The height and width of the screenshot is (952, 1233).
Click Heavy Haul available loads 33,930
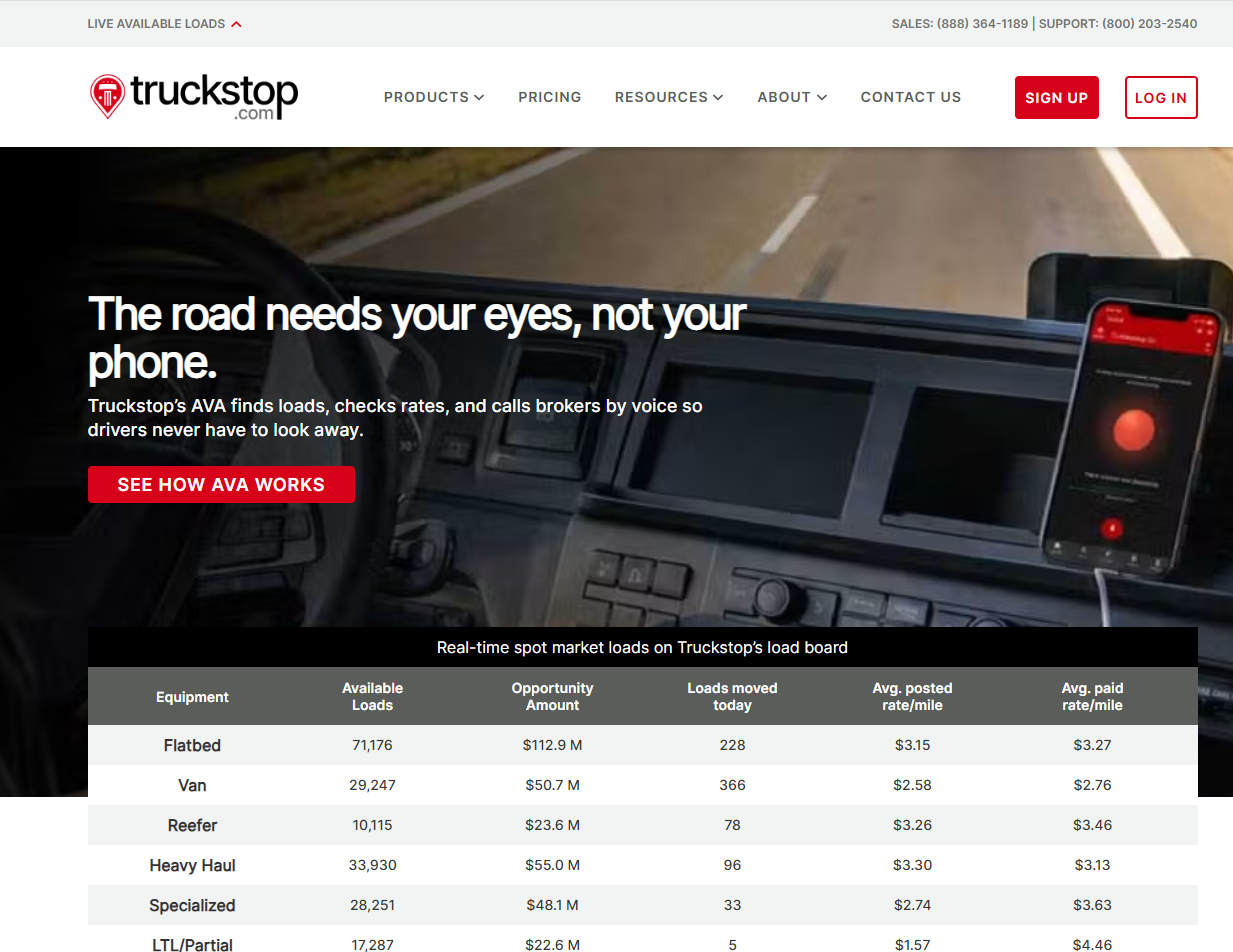372,865
